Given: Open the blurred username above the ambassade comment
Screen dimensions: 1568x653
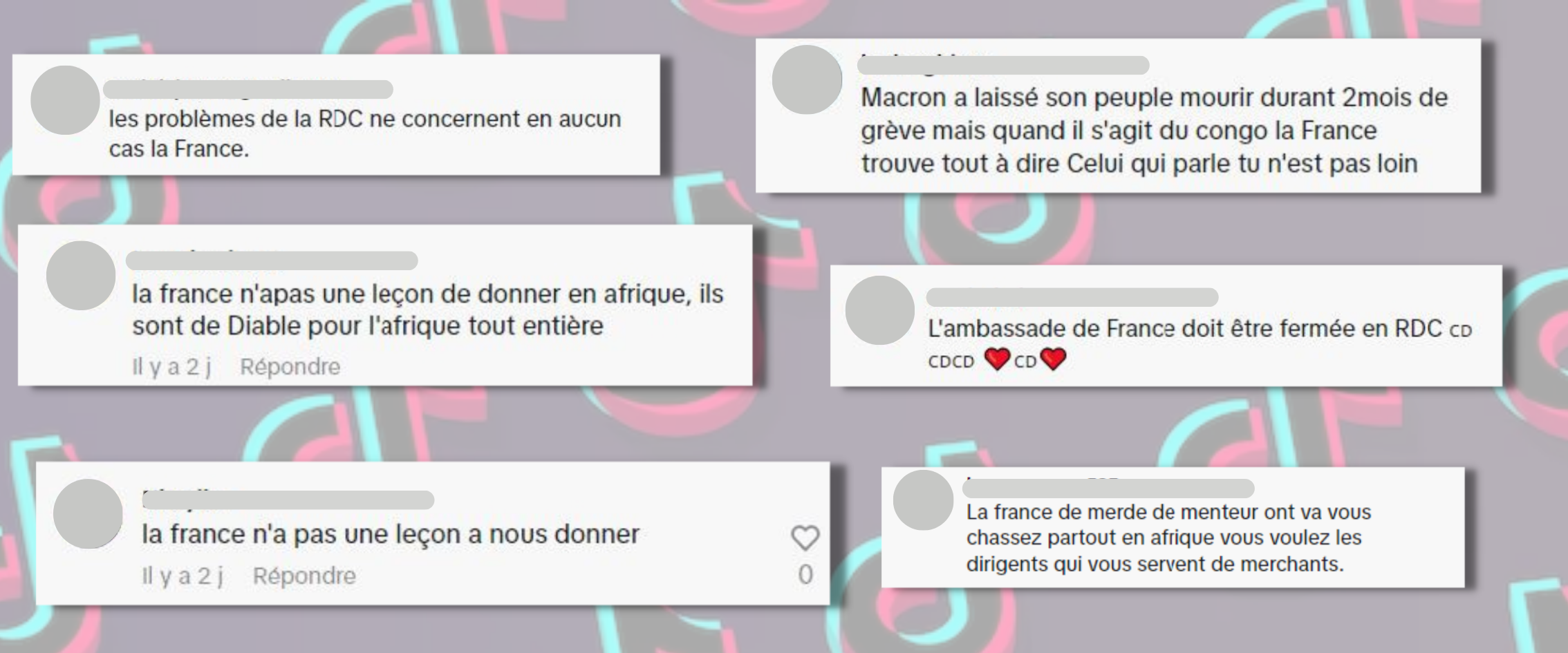Looking at the screenshot, I should (1072, 297).
